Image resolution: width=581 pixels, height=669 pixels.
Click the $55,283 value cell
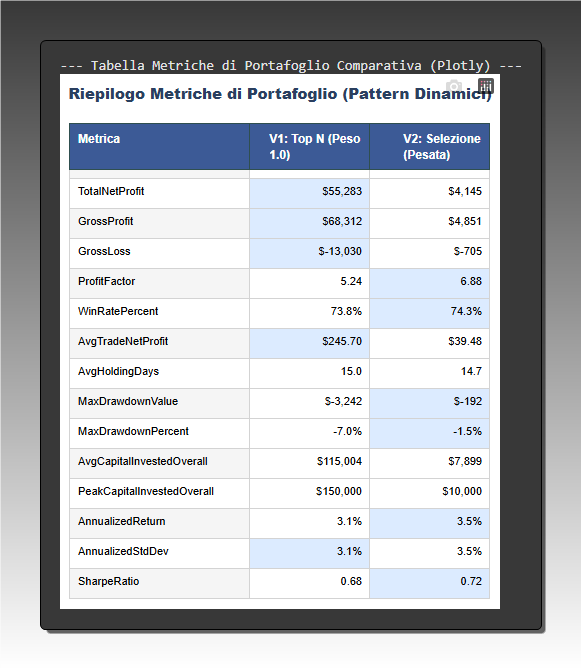[x=309, y=194]
